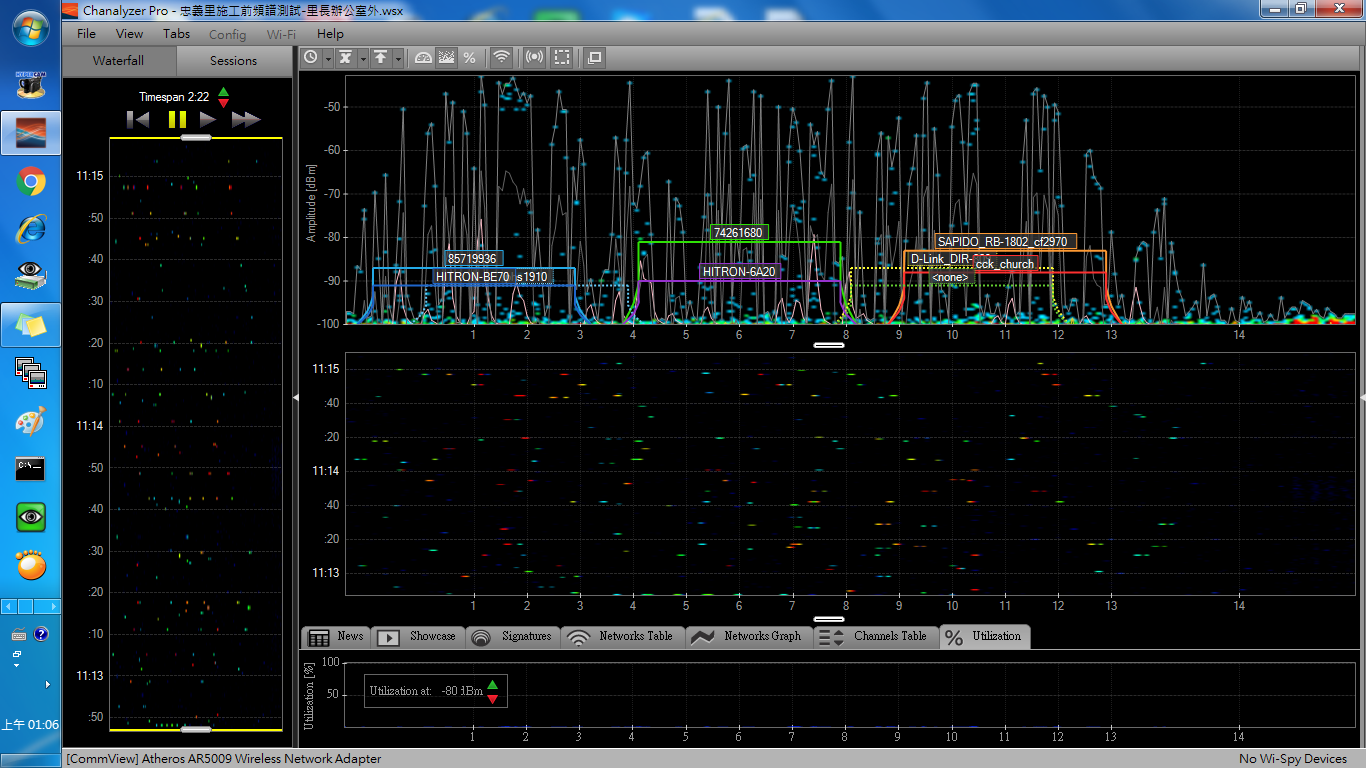Skip to session start button
The image size is (1366, 768).
[x=138, y=120]
